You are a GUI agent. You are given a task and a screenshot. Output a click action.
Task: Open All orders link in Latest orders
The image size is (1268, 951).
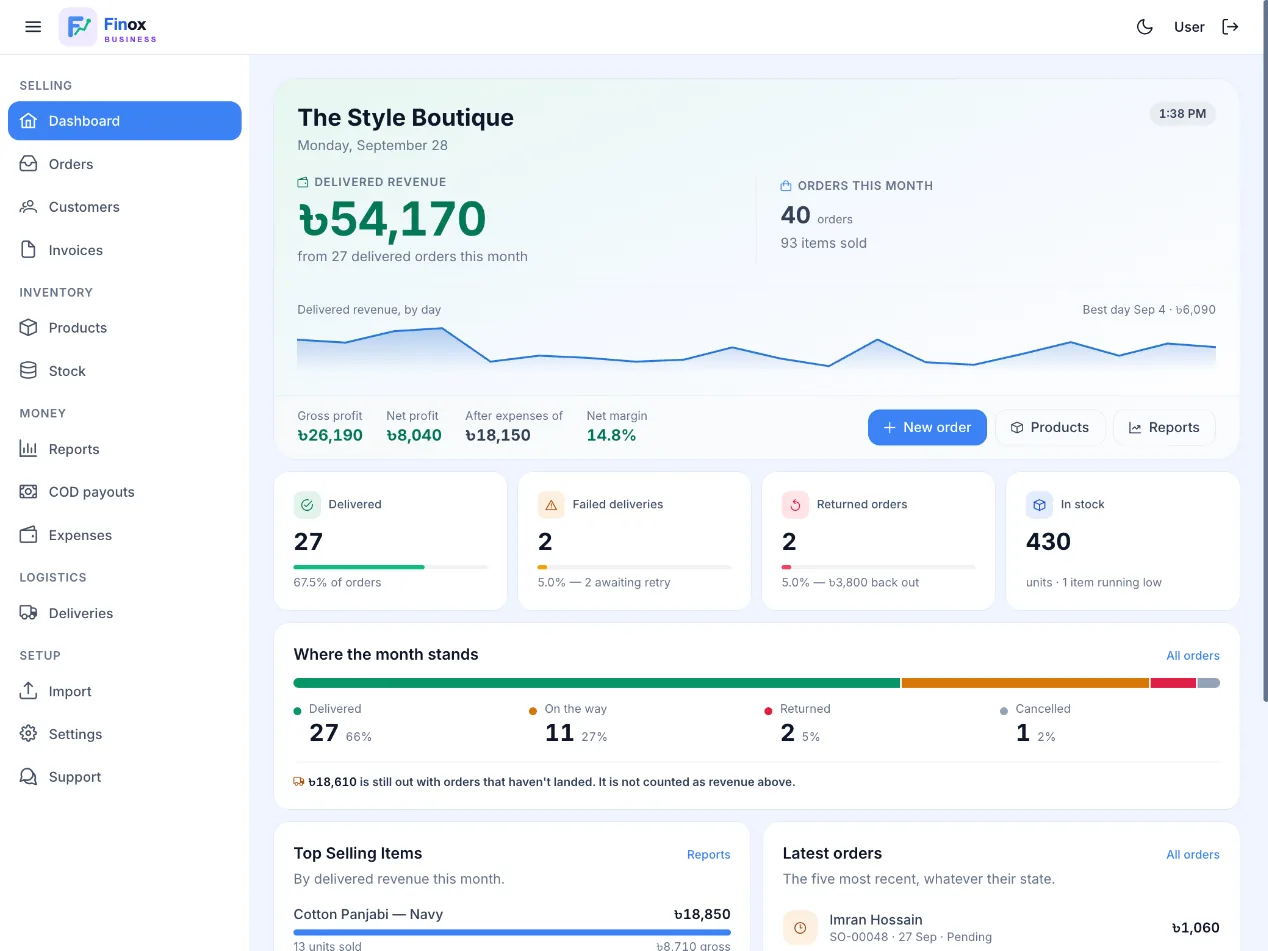coord(1193,855)
